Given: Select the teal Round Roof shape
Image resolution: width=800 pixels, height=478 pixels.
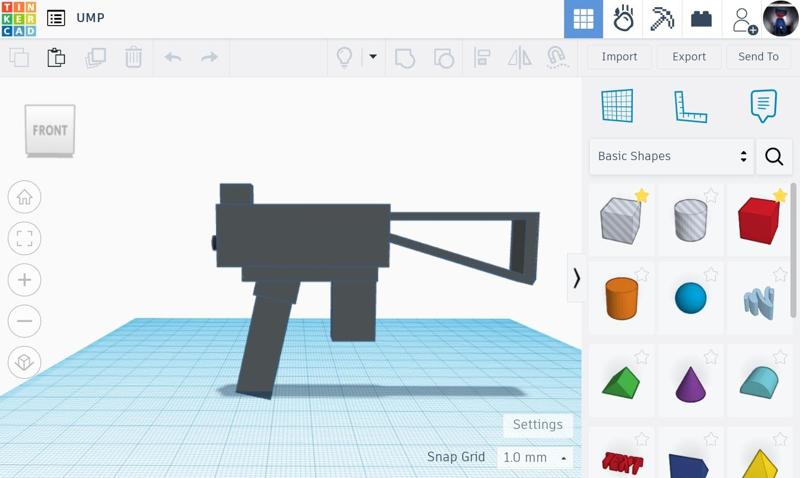Looking at the screenshot, I should tap(760, 382).
